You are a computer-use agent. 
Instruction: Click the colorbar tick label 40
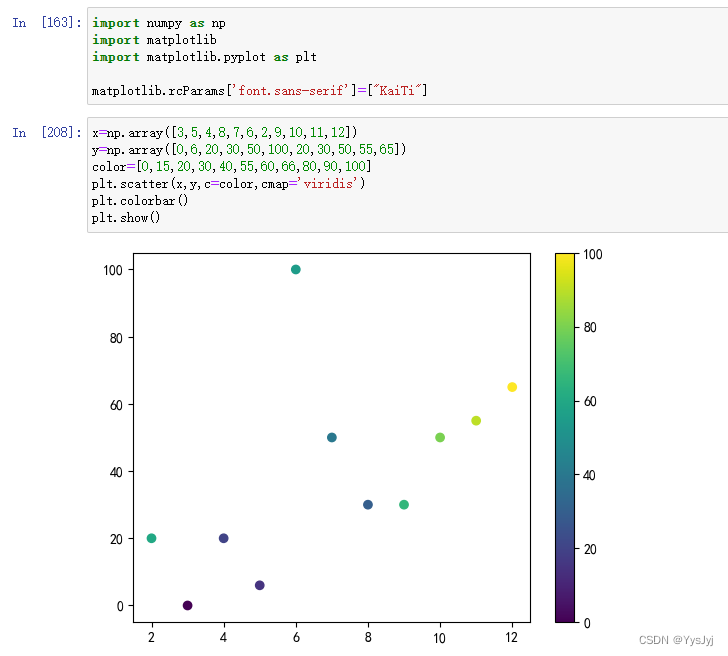(589, 475)
